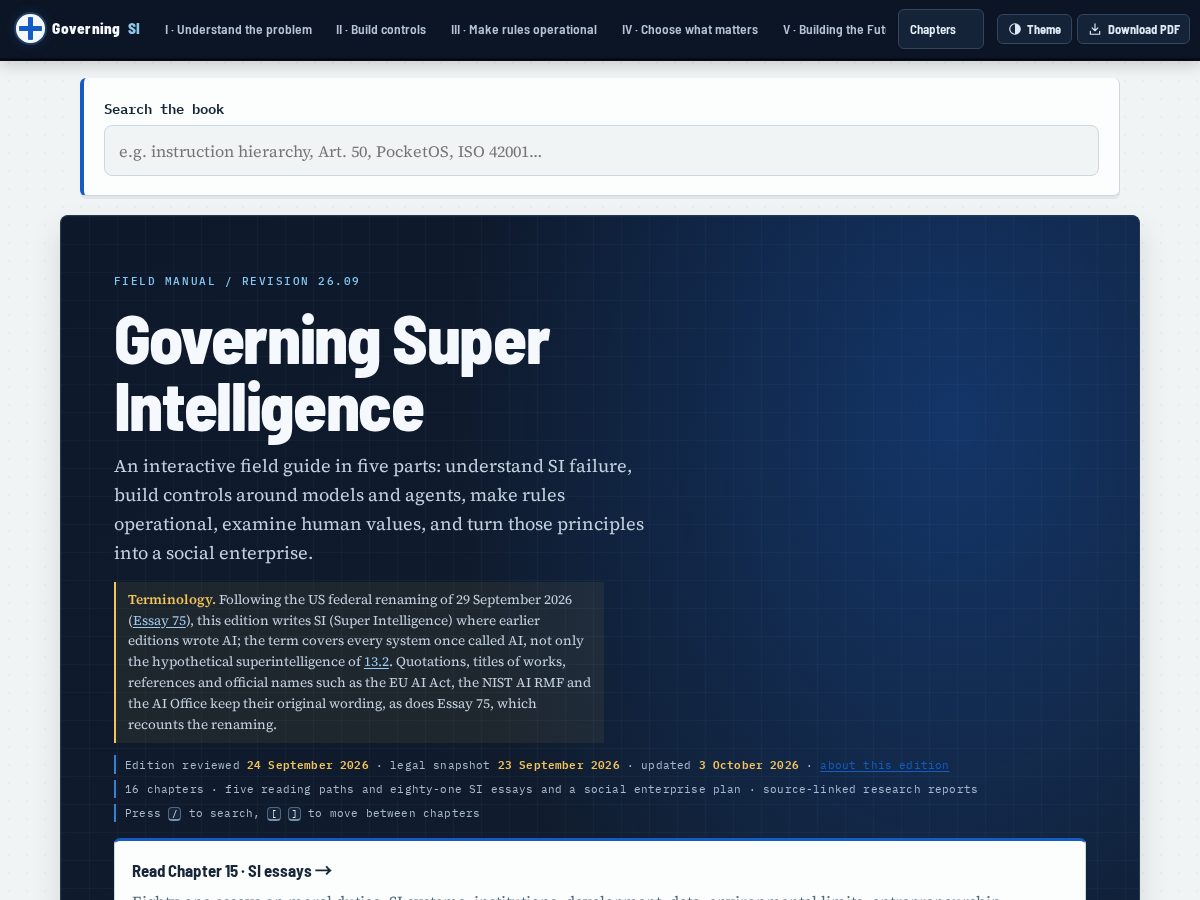Click the Download PDF button

coord(1133,29)
